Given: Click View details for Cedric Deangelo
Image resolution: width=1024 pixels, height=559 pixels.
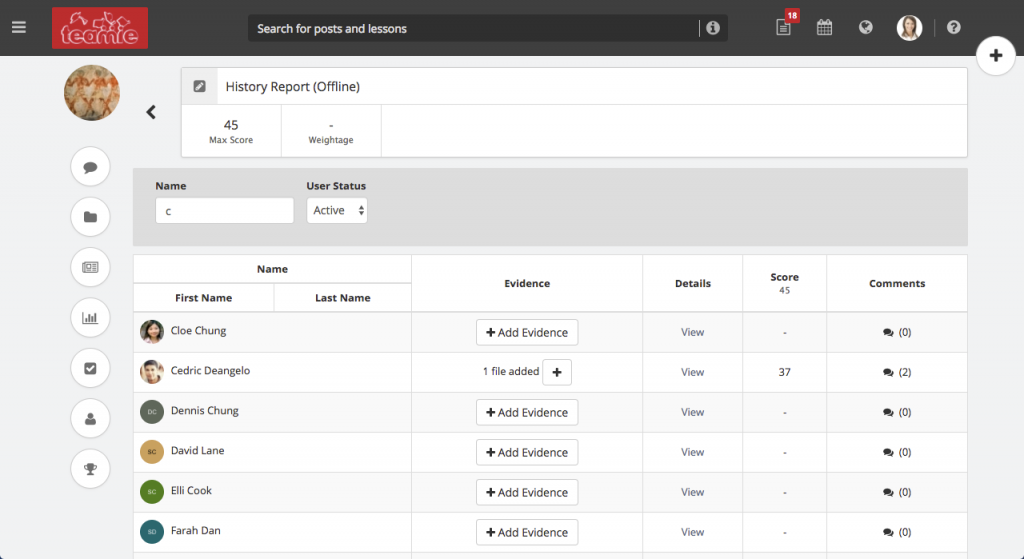Looking at the screenshot, I should coord(692,372).
